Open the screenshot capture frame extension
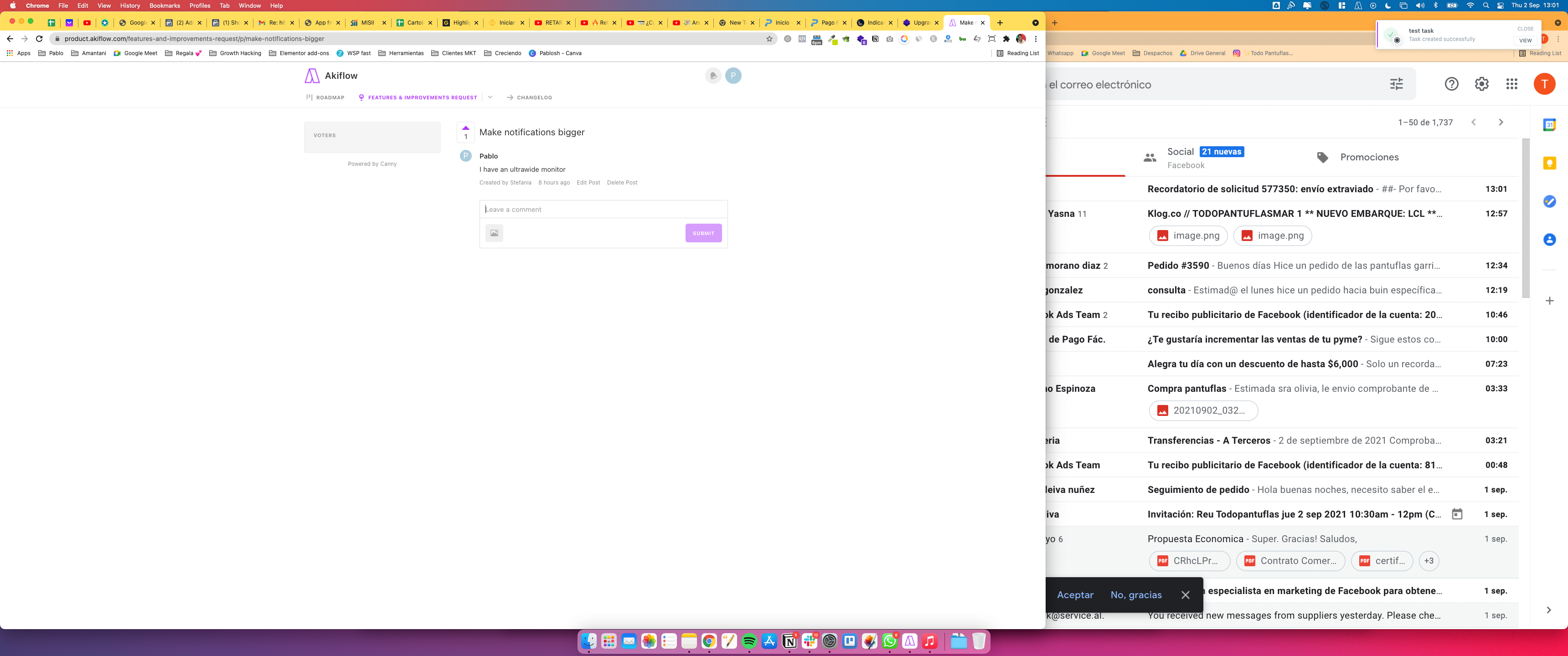Viewport: 1568px width, 656px height. pyautogui.click(x=991, y=39)
